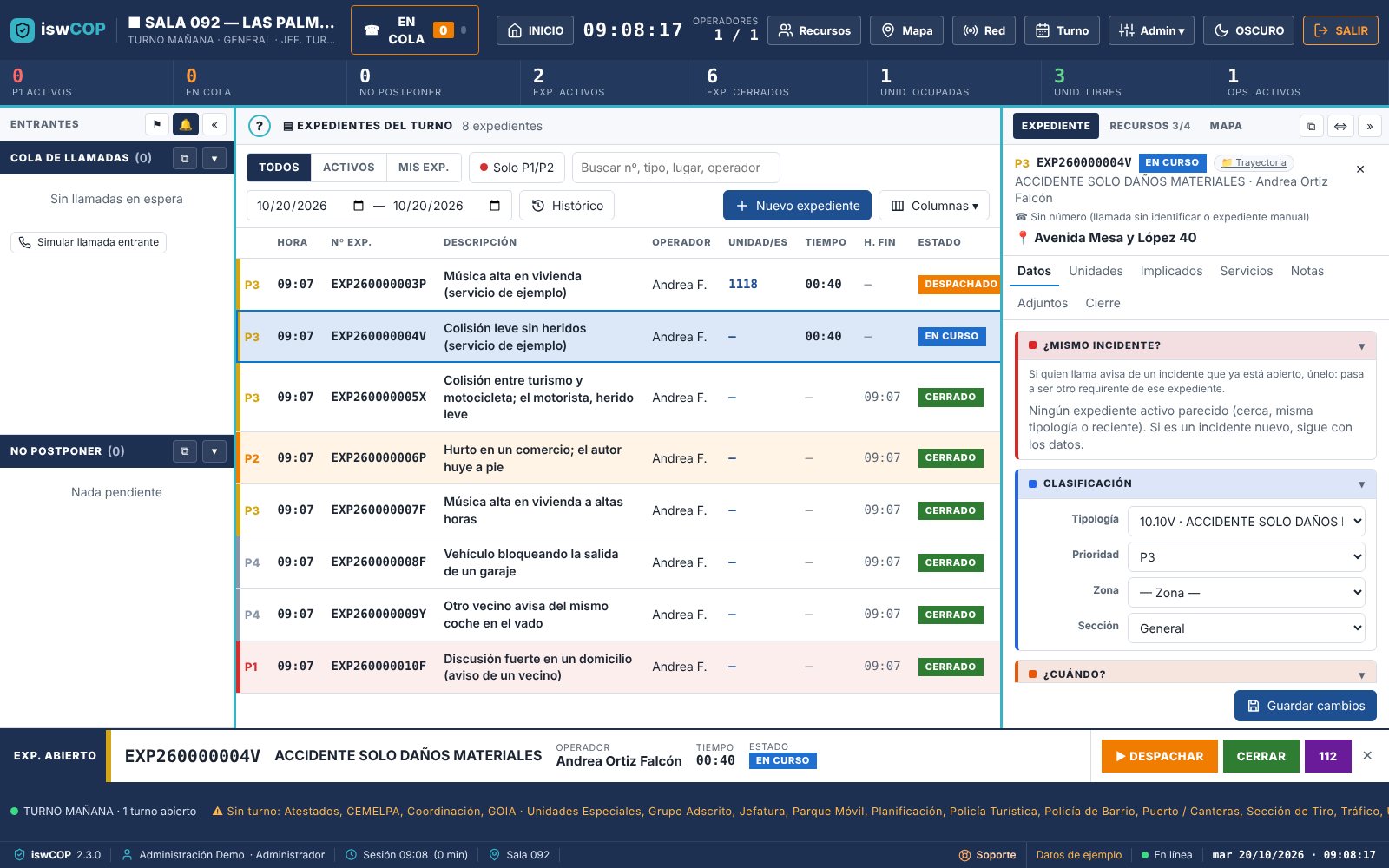Open the start date calendar picker
1389x868 pixels.
359,206
